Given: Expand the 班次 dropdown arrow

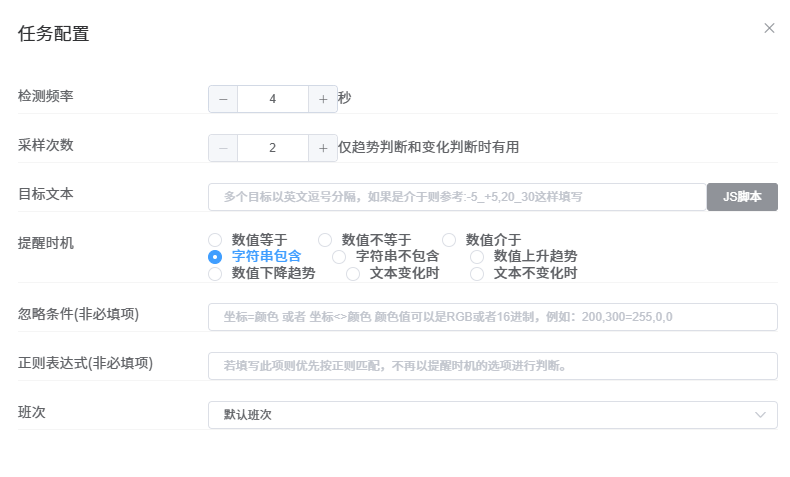Looking at the screenshot, I should tap(761, 415).
